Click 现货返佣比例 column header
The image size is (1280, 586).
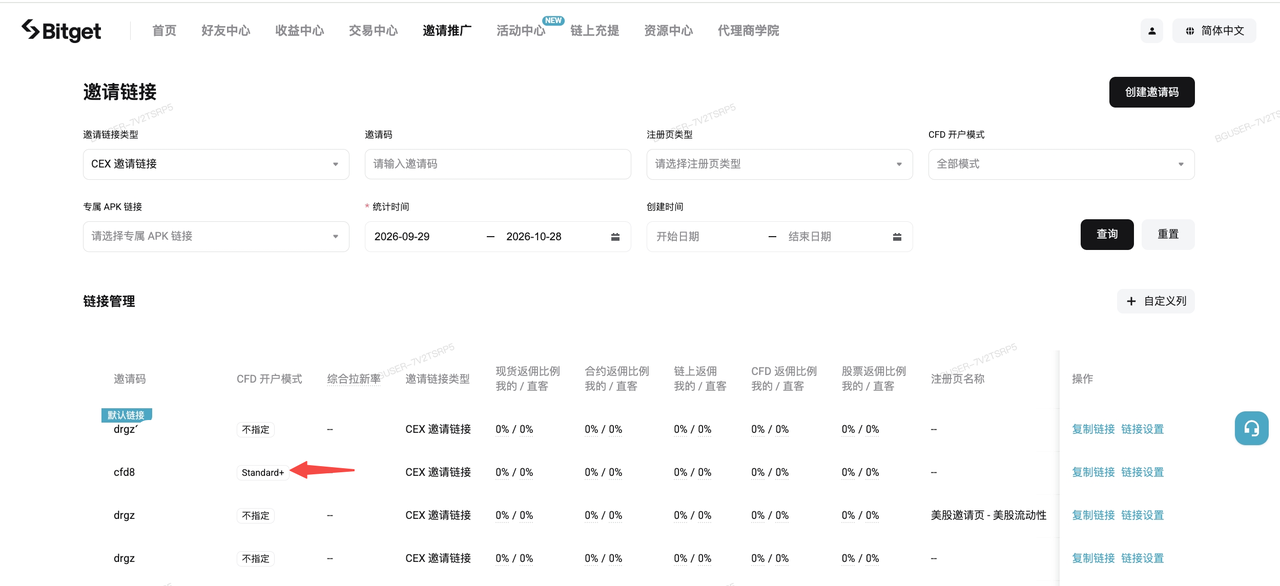[x=528, y=371]
